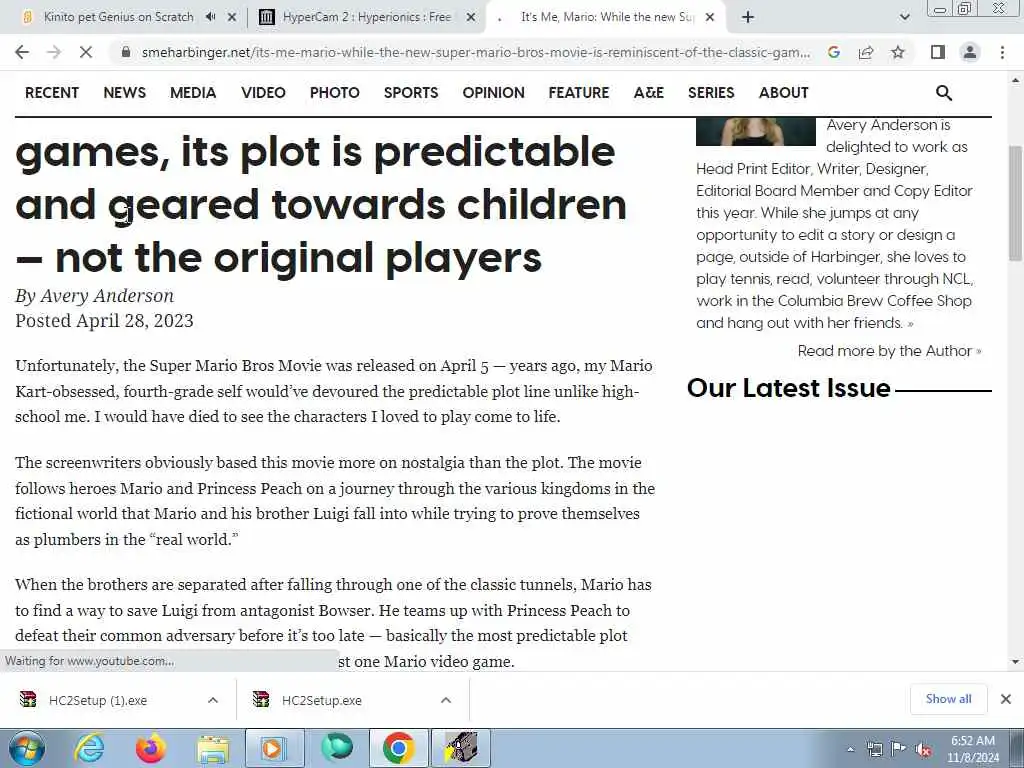1024x768 pixels.
Task: Share this page via share icon
Action: click(866, 52)
